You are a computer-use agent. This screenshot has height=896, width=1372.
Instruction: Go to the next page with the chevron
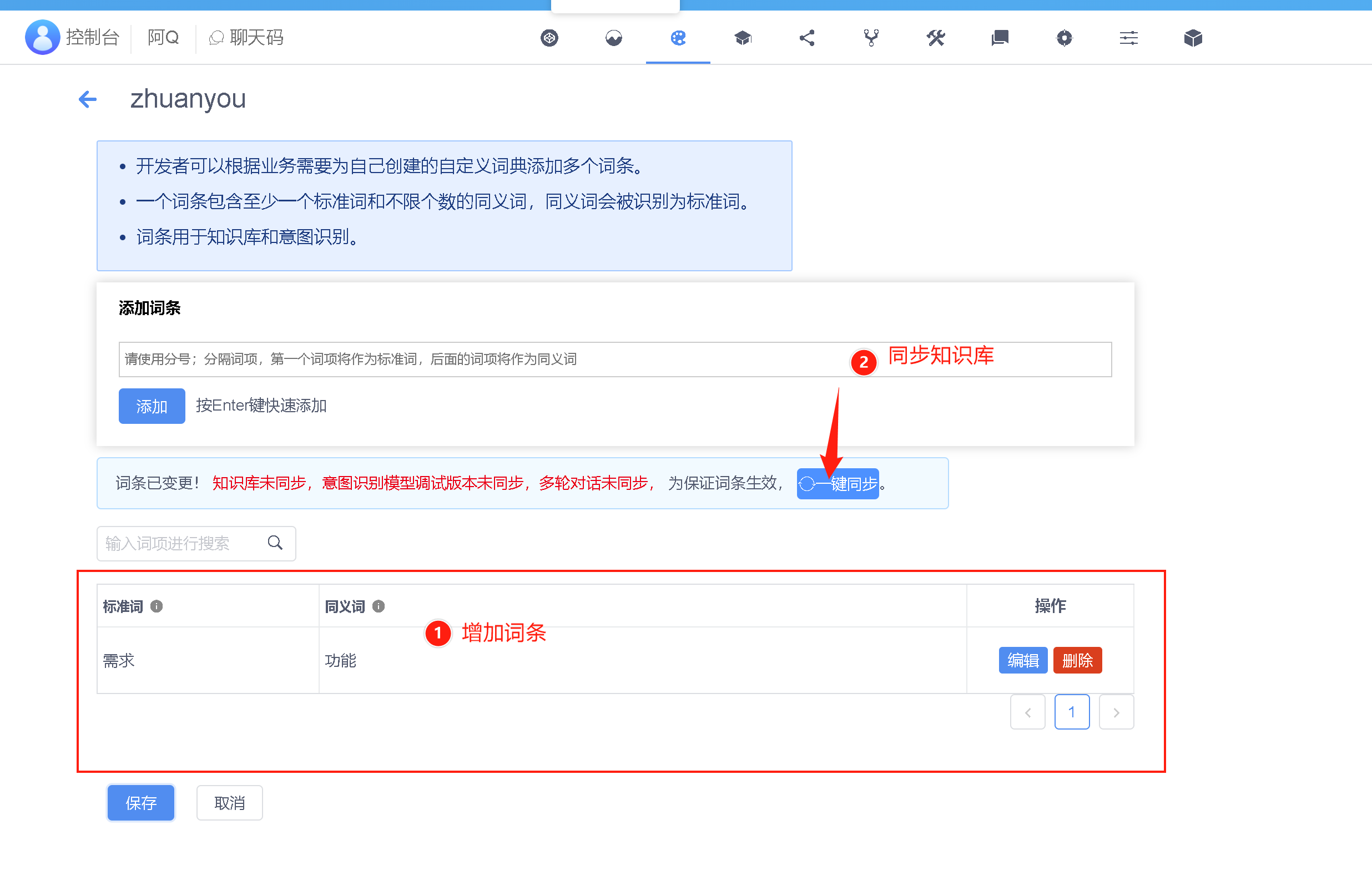(1116, 712)
